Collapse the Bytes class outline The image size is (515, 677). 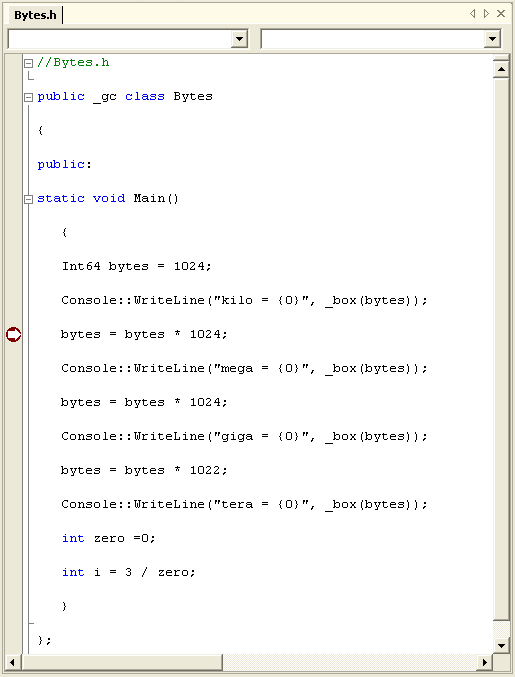[x=28, y=97]
